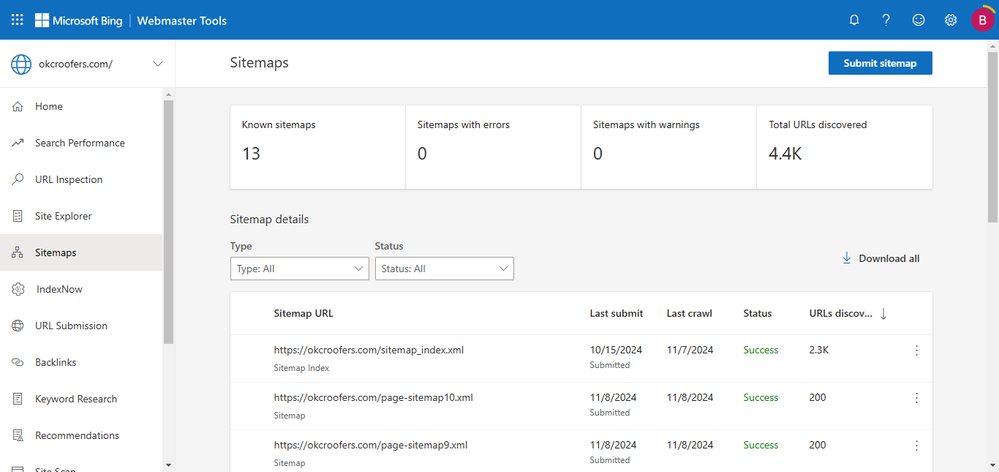Open URL Inspection from sidebar
Viewport: 999px width, 472px height.
pyautogui.click(x=68, y=180)
